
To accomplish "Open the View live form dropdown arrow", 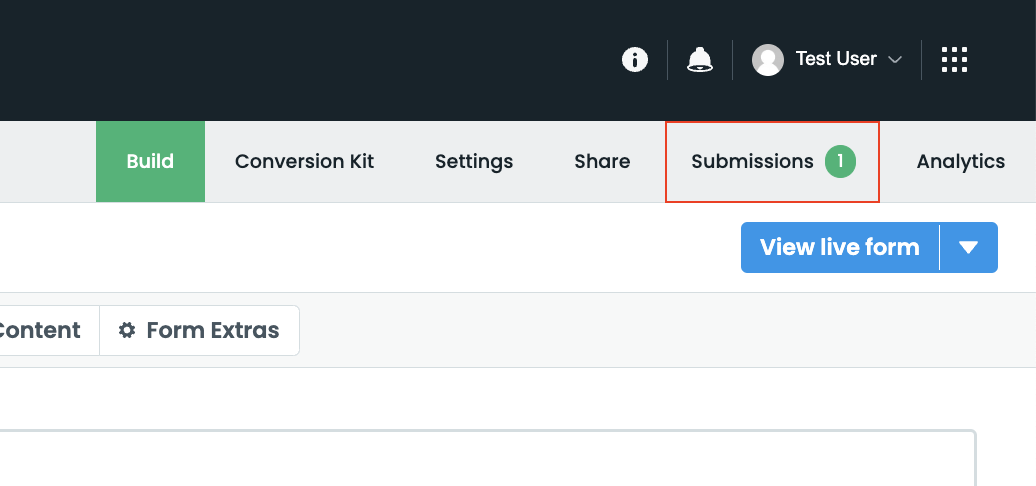I will [968, 247].
